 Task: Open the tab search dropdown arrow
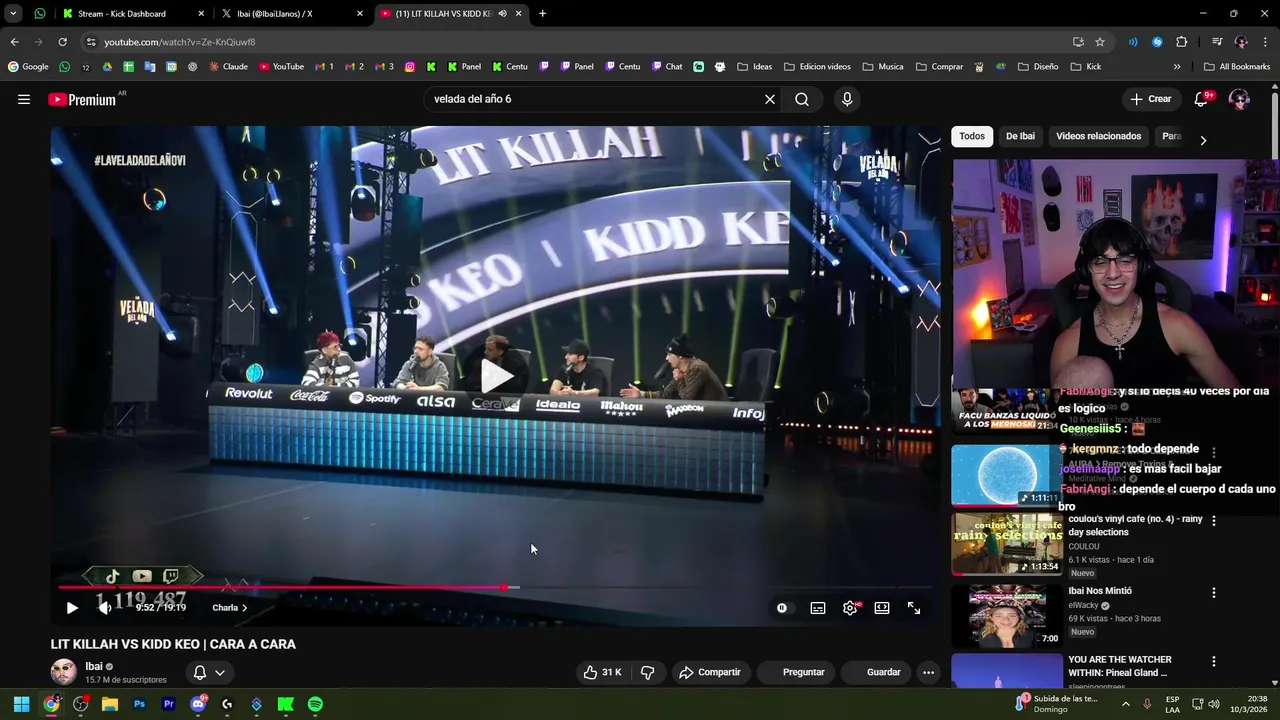pos(13,14)
